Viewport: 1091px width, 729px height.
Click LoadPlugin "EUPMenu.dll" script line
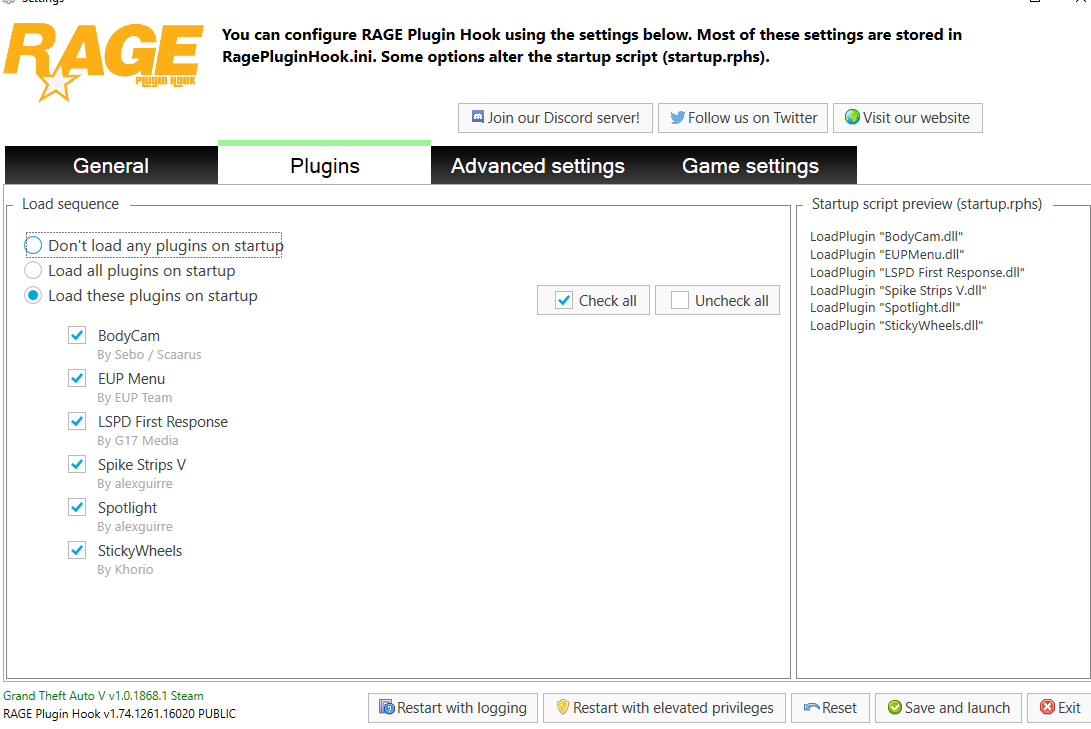coord(887,255)
